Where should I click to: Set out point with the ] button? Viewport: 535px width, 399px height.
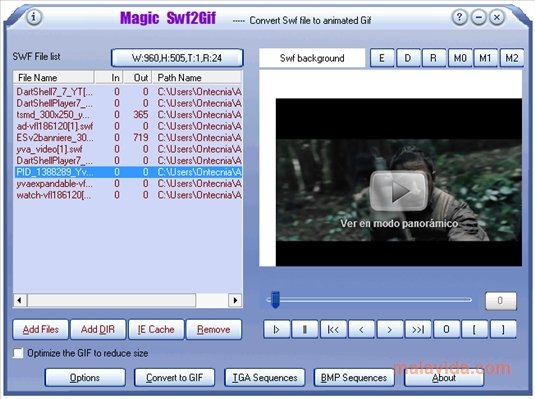(503, 329)
